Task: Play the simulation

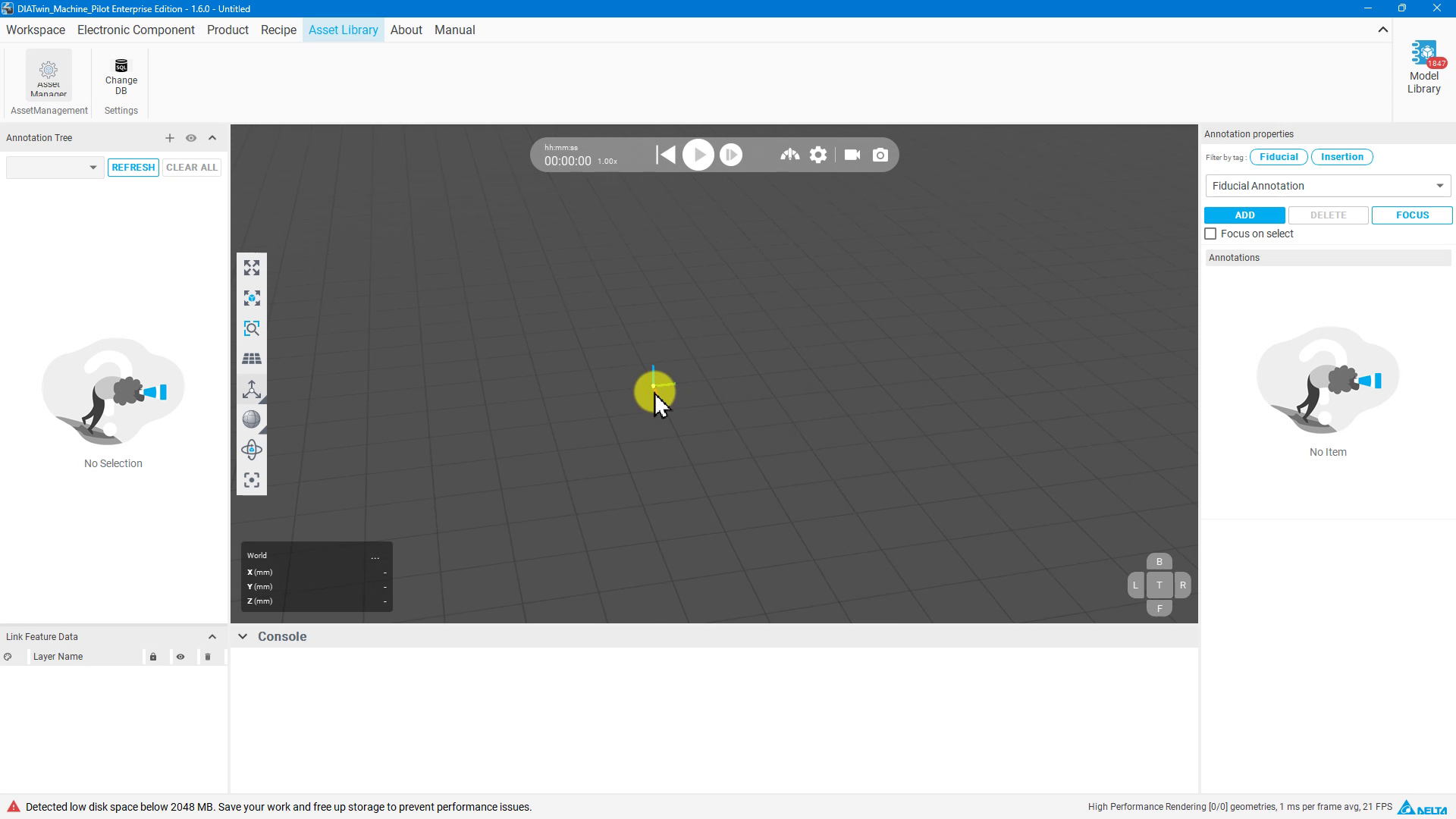Action: (698, 155)
